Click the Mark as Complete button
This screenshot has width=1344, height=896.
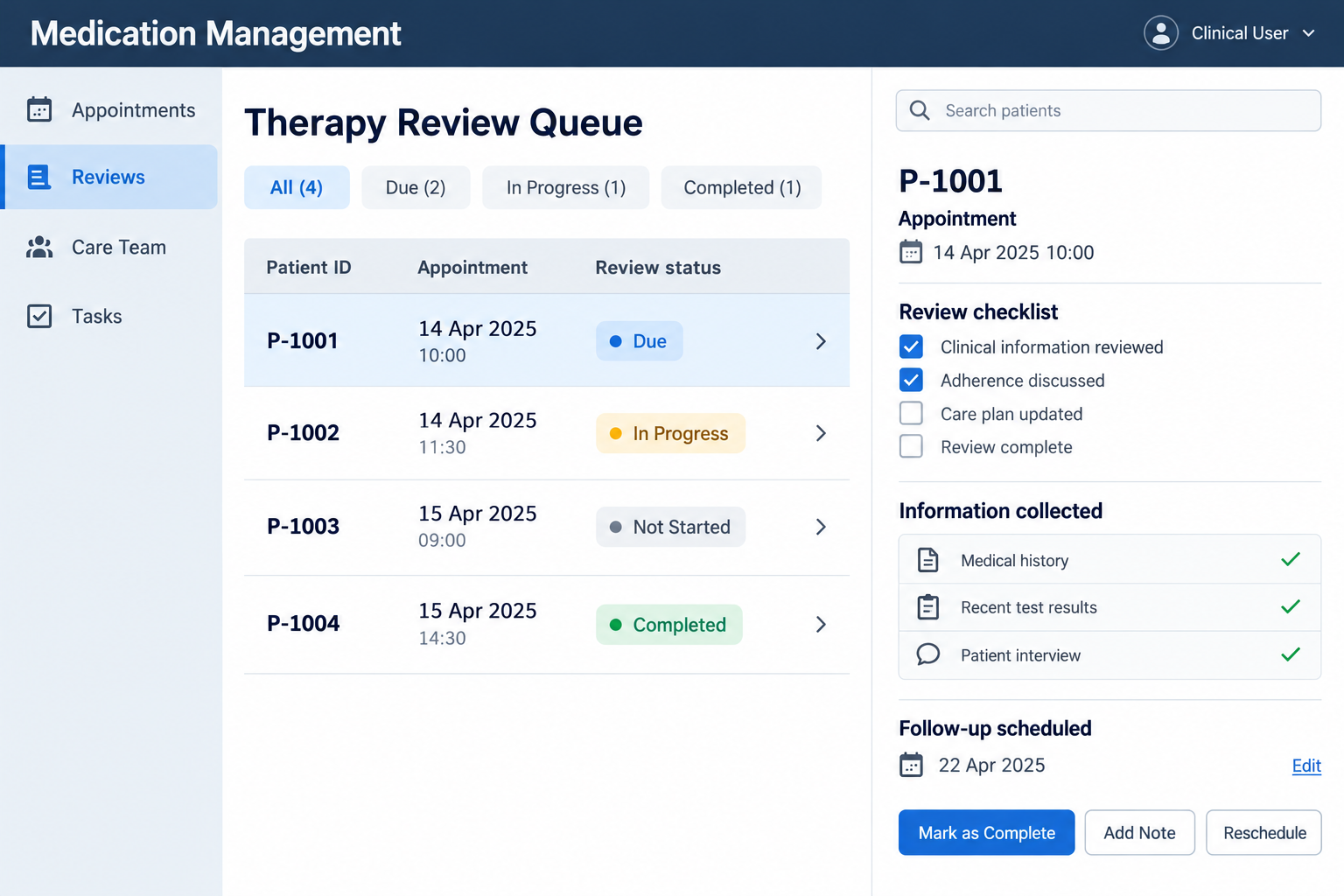[987, 833]
